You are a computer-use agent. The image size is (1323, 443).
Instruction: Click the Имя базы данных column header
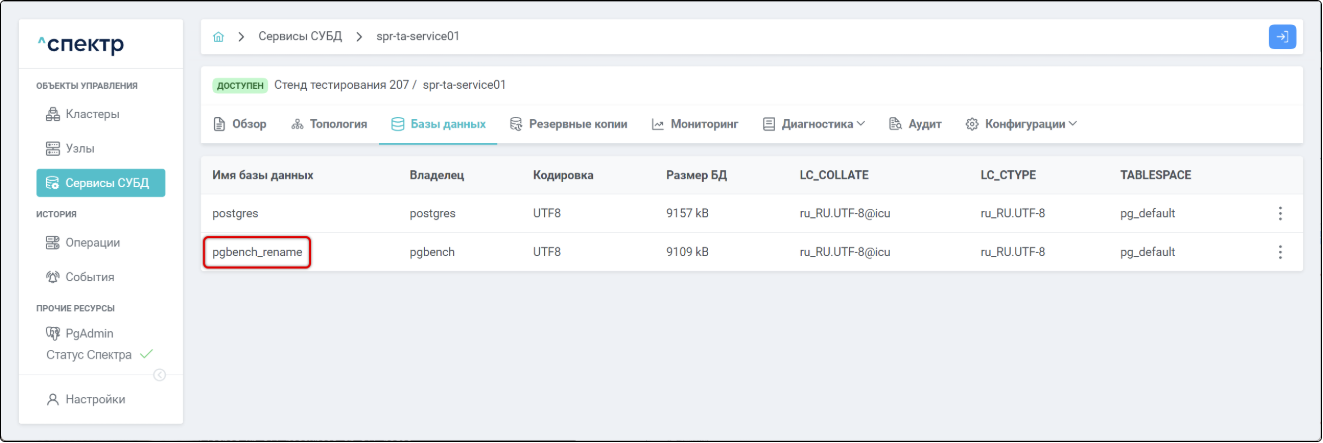tap(263, 175)
